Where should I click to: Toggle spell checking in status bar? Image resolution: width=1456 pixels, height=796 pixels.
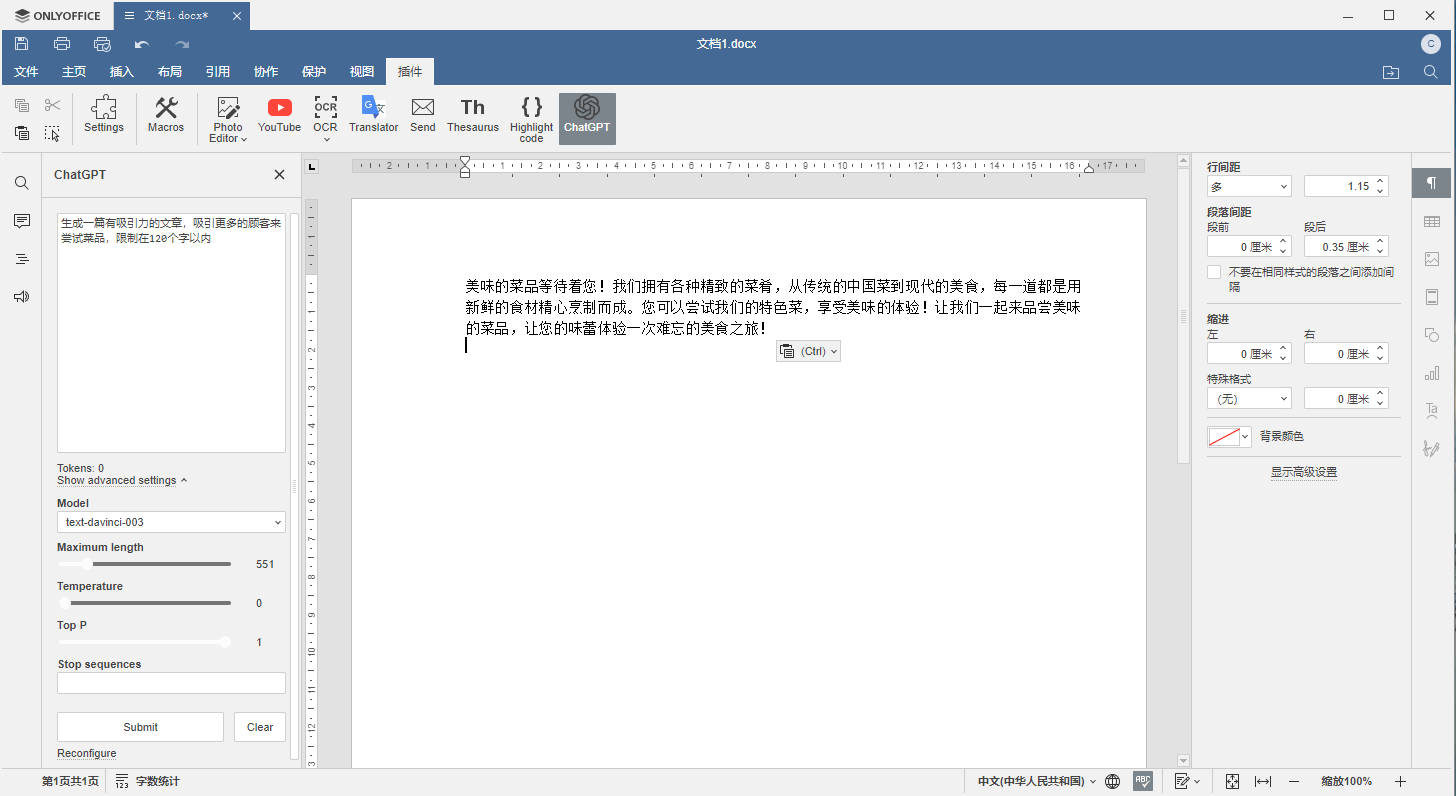(x=1143, y=781)
